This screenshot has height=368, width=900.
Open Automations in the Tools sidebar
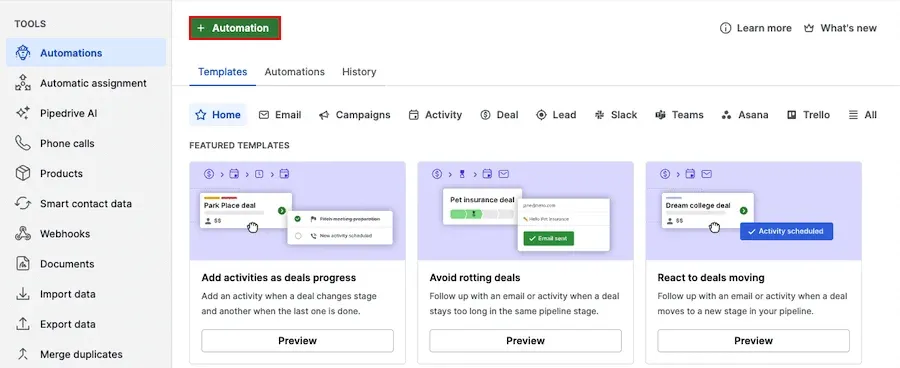click(x=86, y=53)
